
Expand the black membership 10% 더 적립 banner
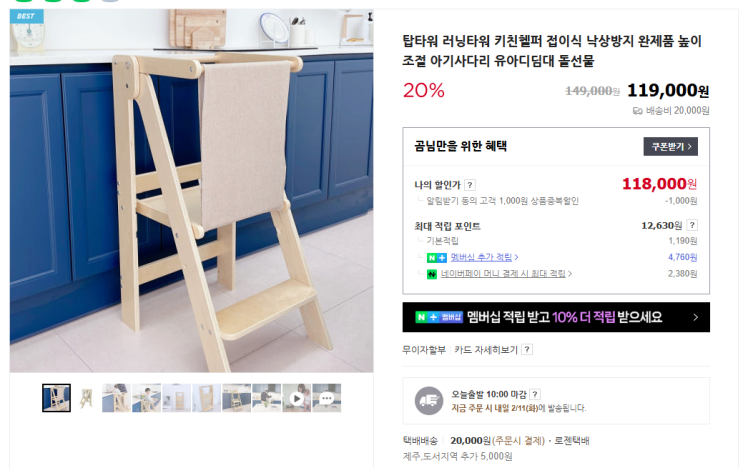click(x=556, y=317)
